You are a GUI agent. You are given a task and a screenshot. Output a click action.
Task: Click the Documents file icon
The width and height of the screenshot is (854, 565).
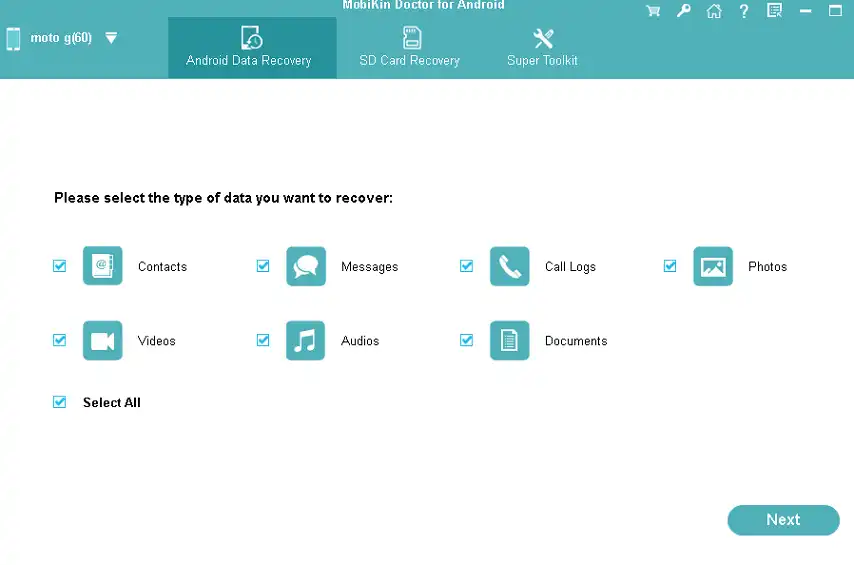coord(509,340)
